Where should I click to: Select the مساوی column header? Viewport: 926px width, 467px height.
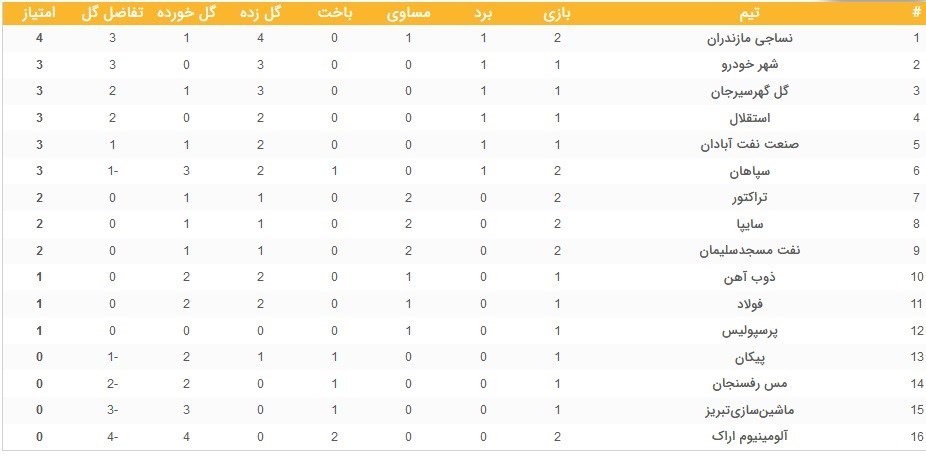pos(409,13)
